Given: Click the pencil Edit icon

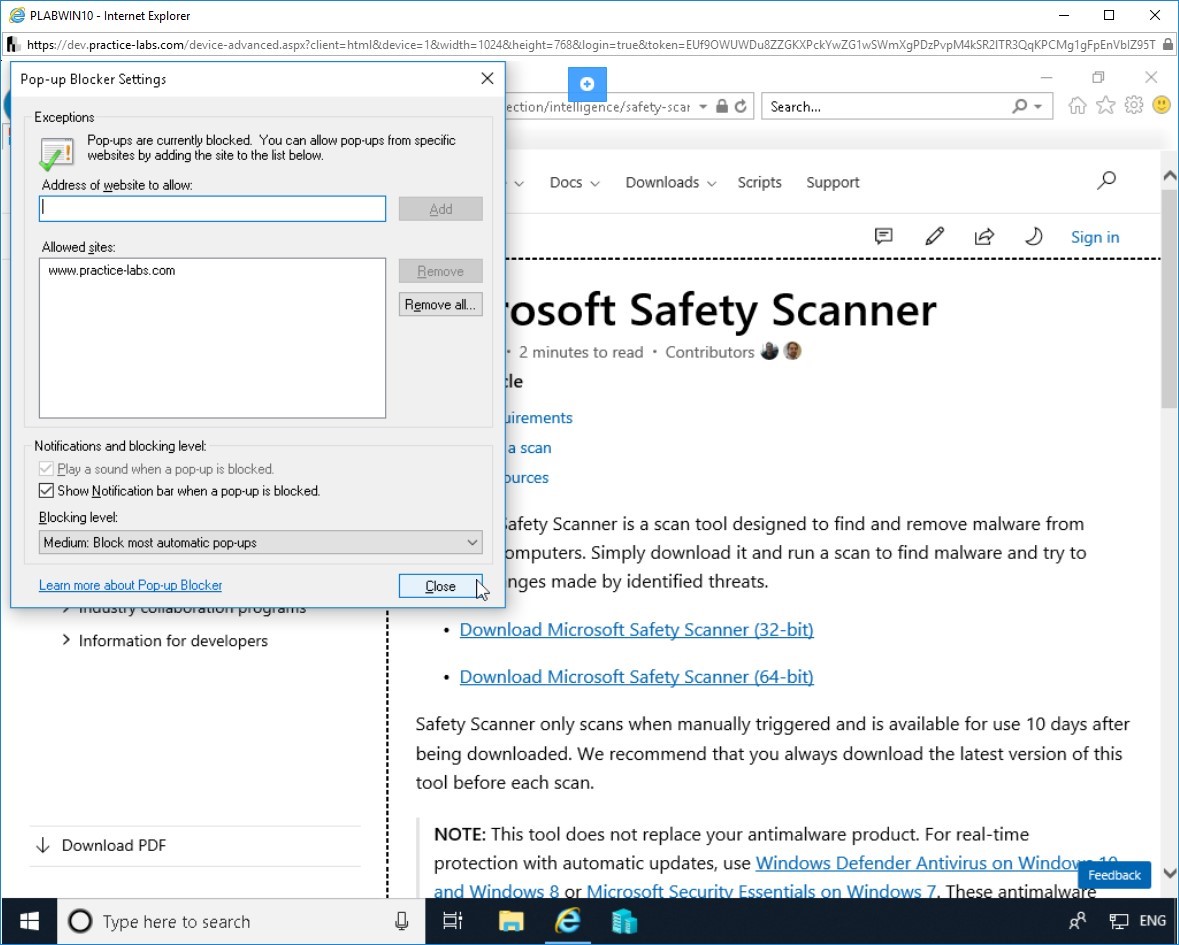Looking at the screenshot, I should pos(934,237).
